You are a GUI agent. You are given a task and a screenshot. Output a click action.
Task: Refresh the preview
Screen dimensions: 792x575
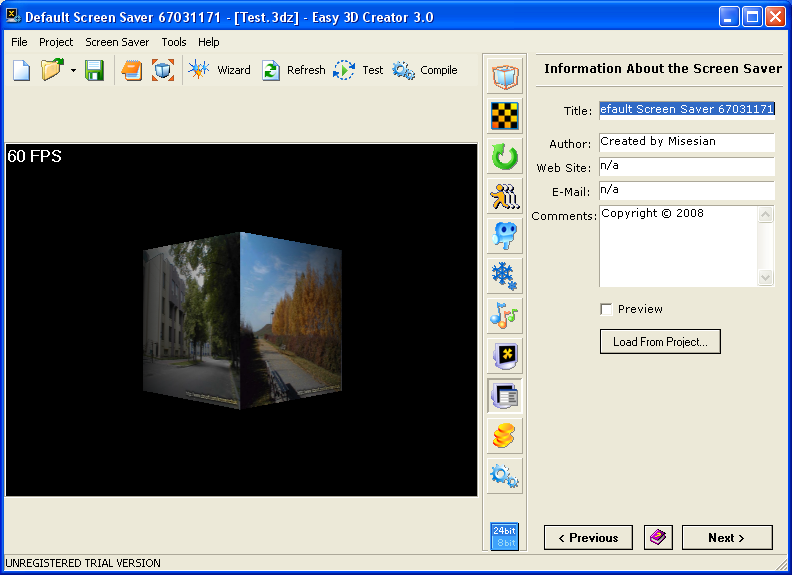click(x=293, y=70)
